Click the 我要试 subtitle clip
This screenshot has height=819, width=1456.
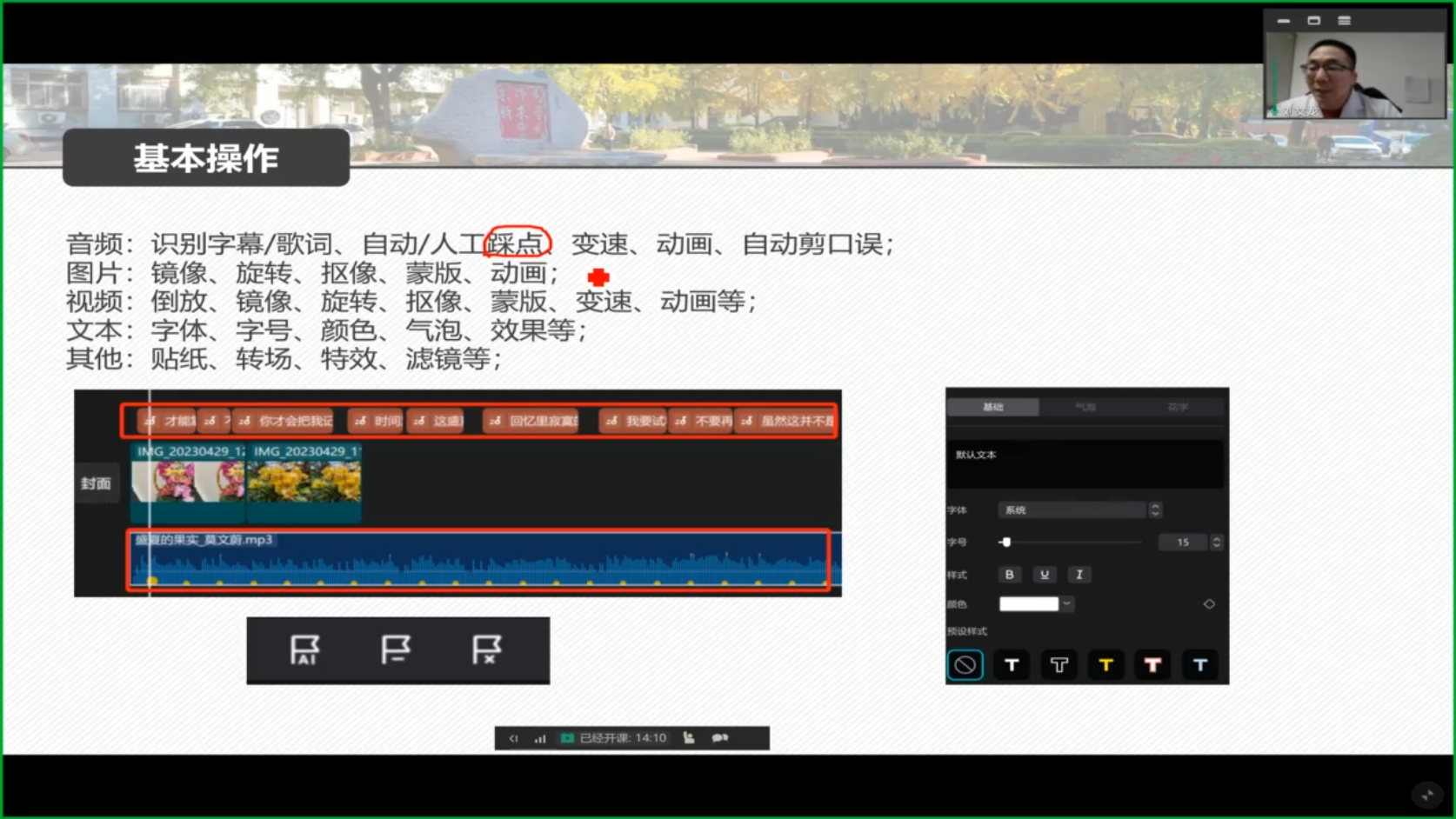(x=634, y=421)
